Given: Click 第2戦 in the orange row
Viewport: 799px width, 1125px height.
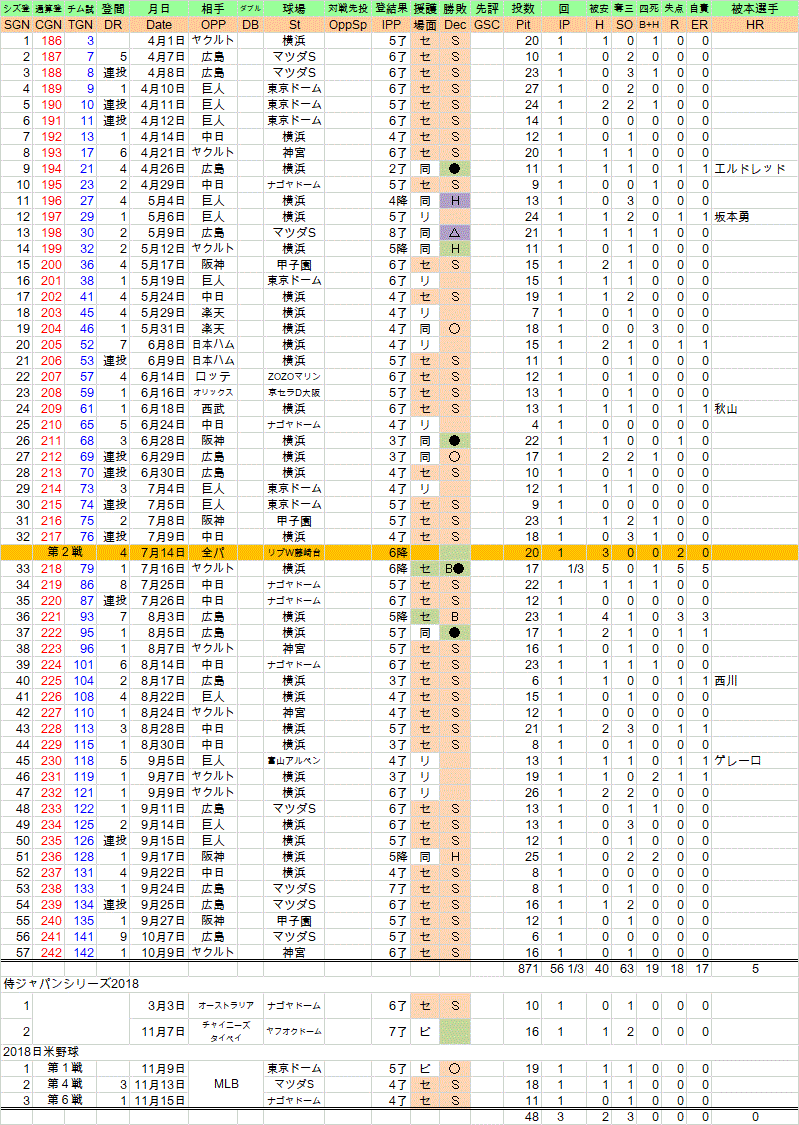Looking at the screenshot, I should 65,552.
